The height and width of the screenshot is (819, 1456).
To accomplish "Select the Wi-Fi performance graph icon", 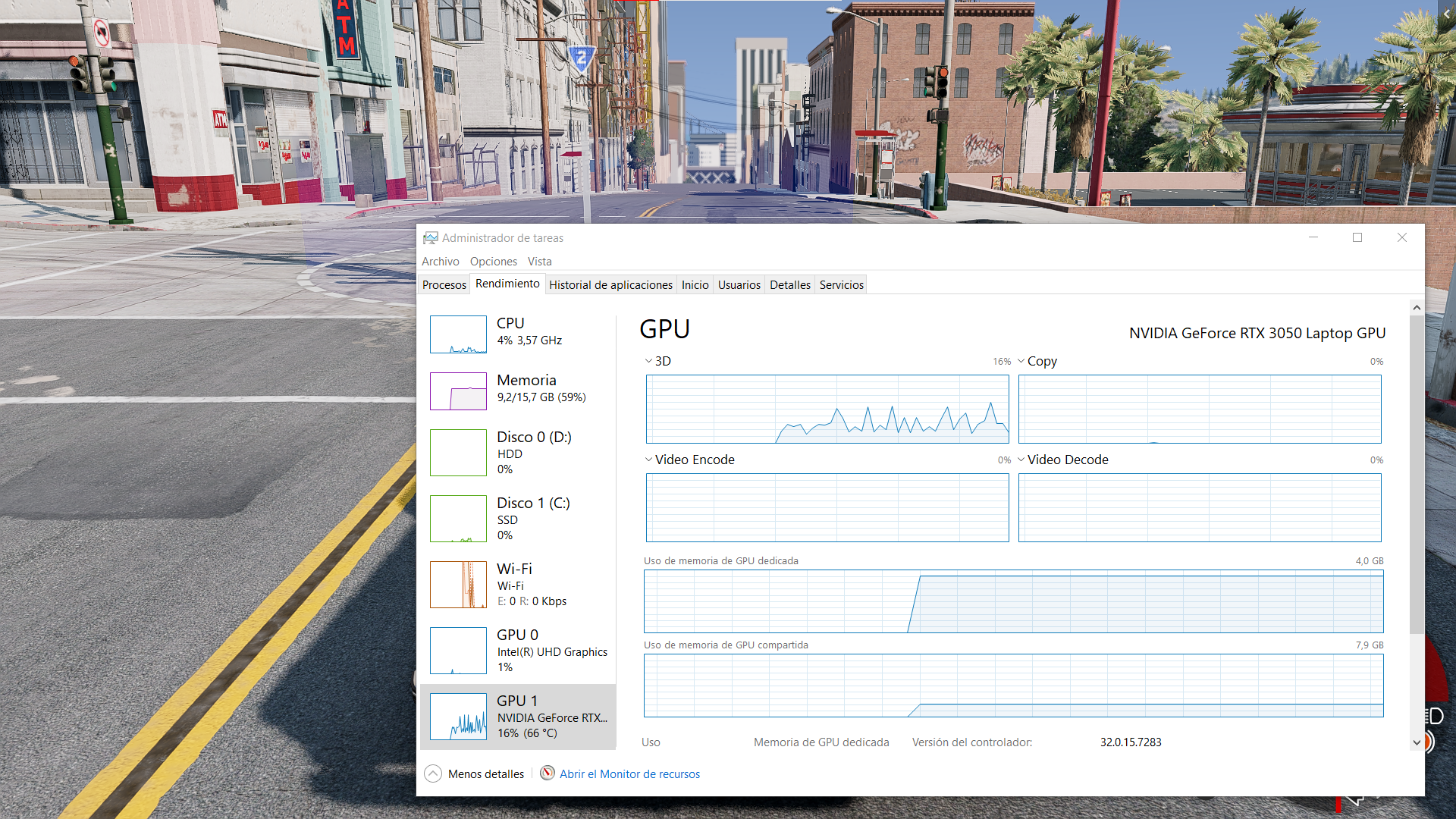I will 458,585.
